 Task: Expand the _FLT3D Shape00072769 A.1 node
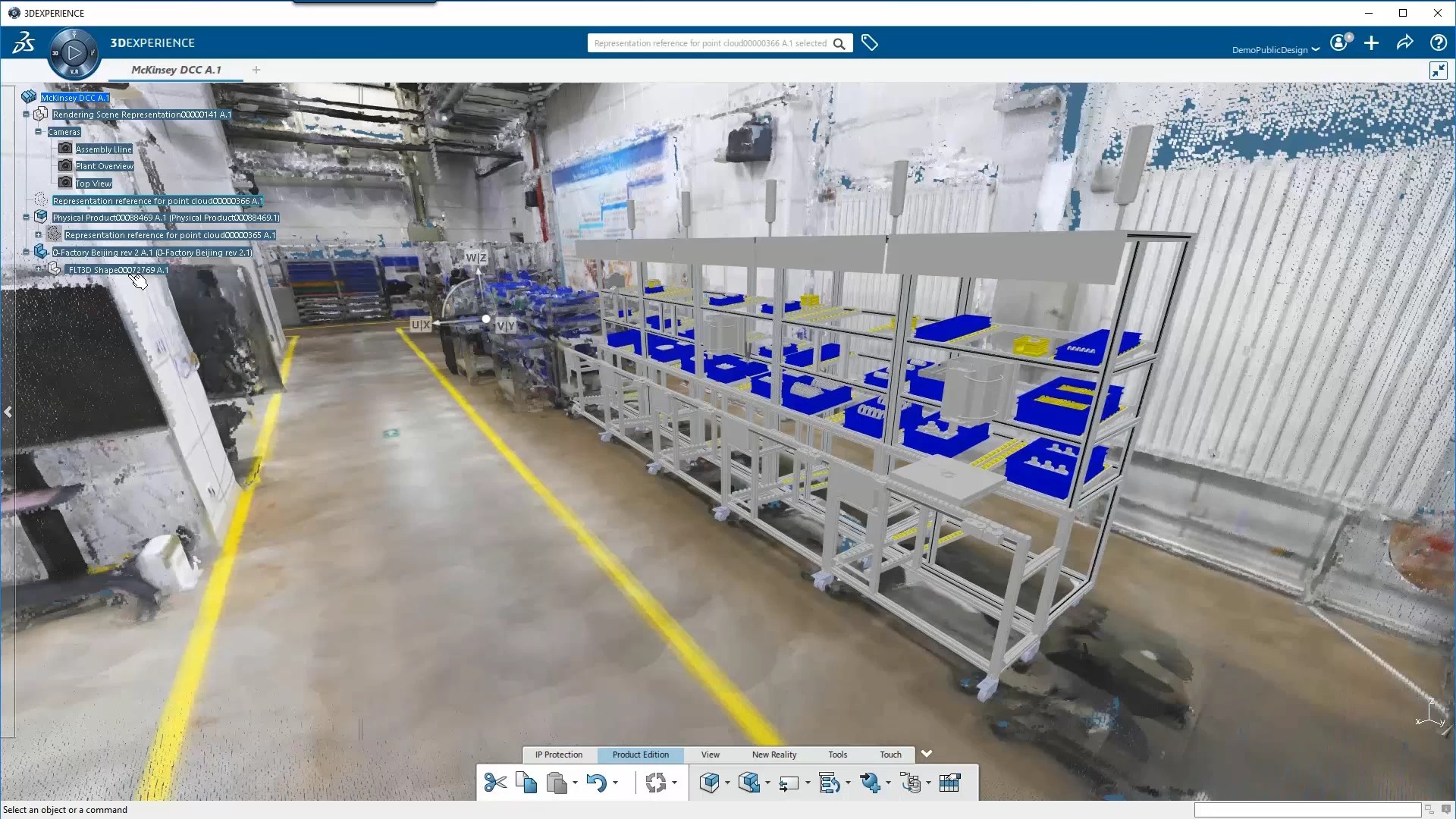(x=38, y=269)
